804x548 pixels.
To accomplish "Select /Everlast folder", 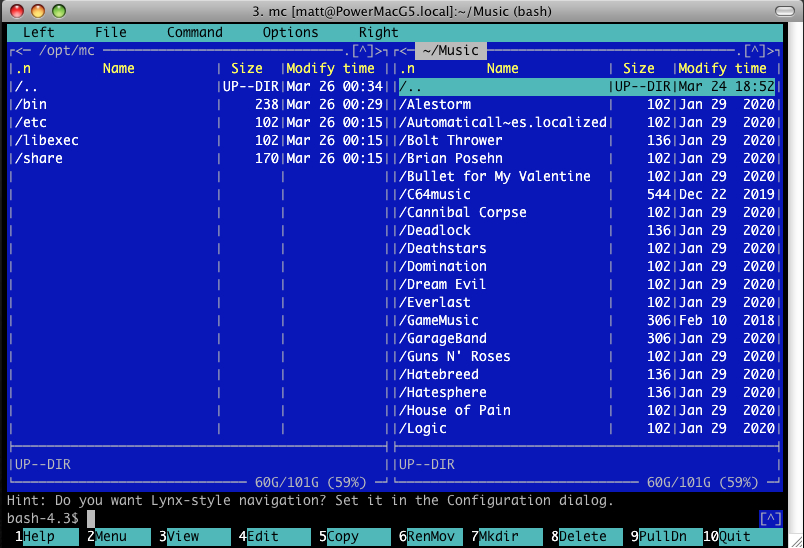I will [587, 302].
